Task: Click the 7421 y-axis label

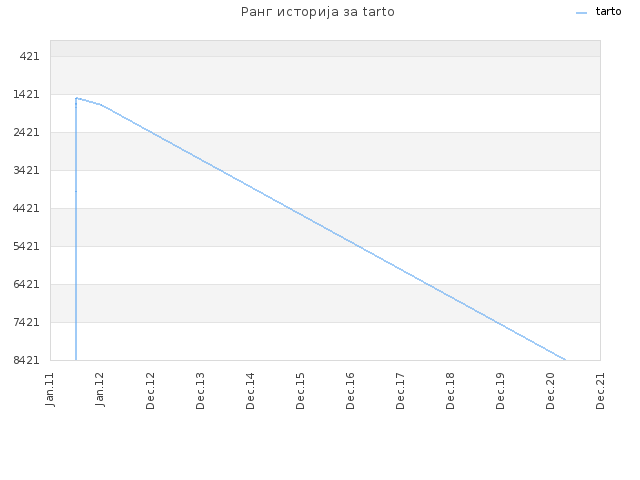Action: pos(27,322)
